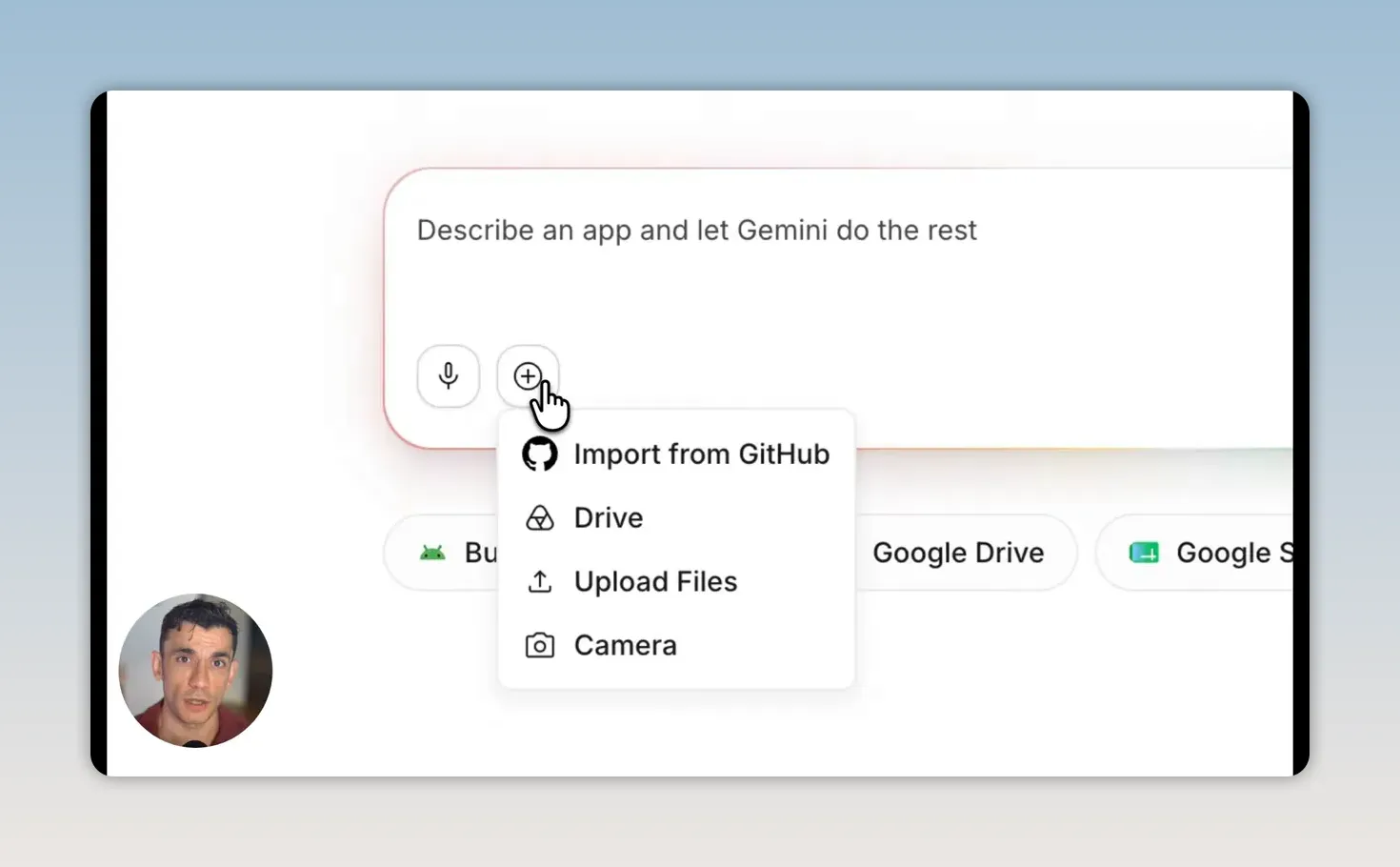Click the plus attachment button

tap(528, 376)
